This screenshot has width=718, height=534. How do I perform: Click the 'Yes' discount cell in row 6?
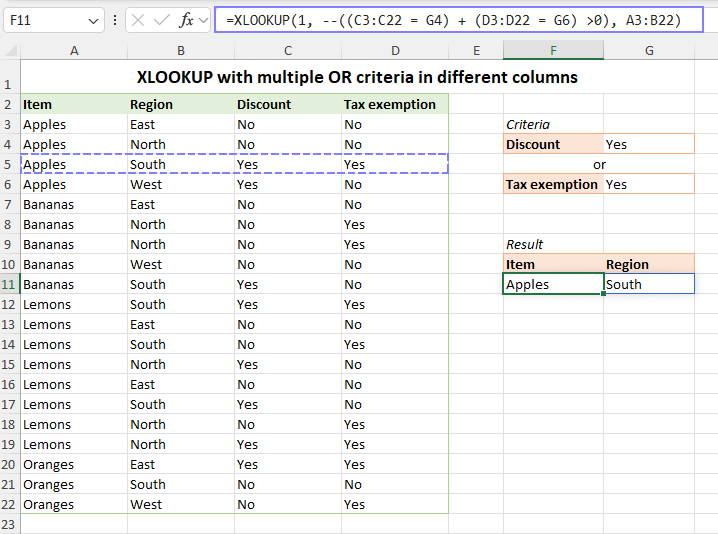click(x=288, y=185)
